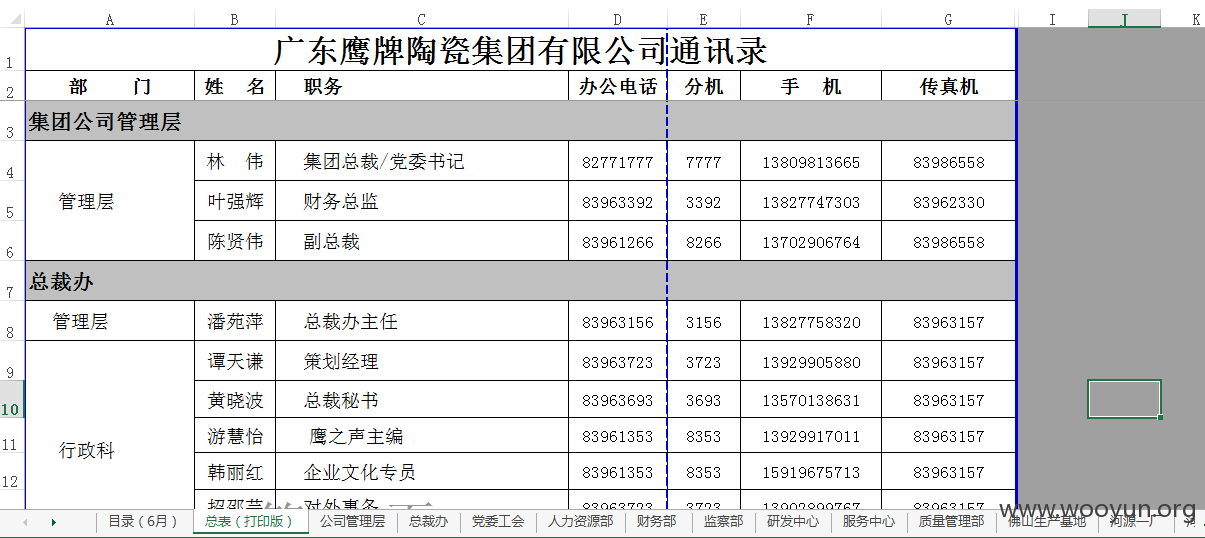This screenshot has width=1205, height=538.
Task: Click the name cell 林 伟
Action: coord(235,161)
